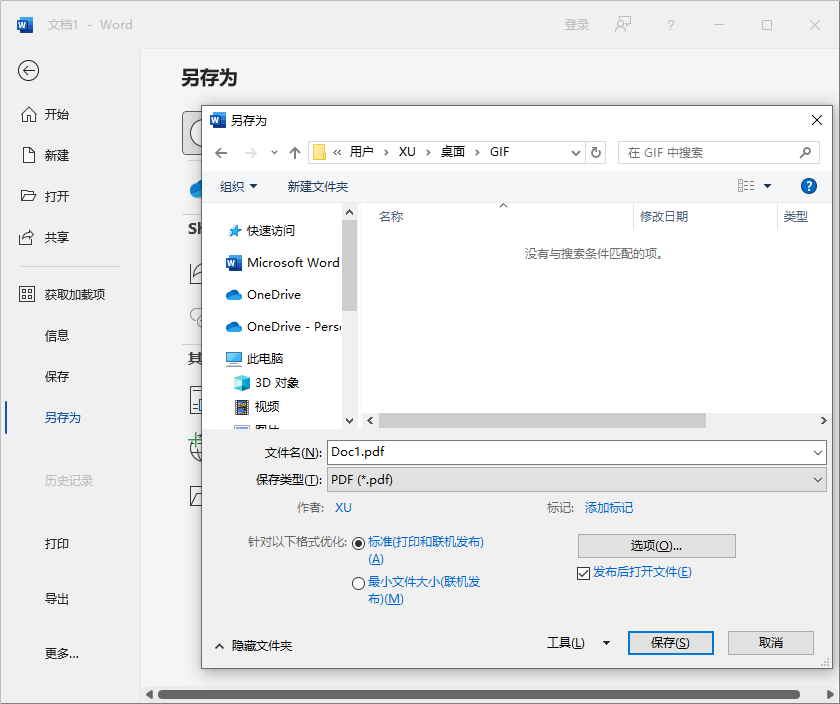The height and width of the screenshot is (704, 840).
Task: Click the back arrow circle in Word
Action: [28, 71]
